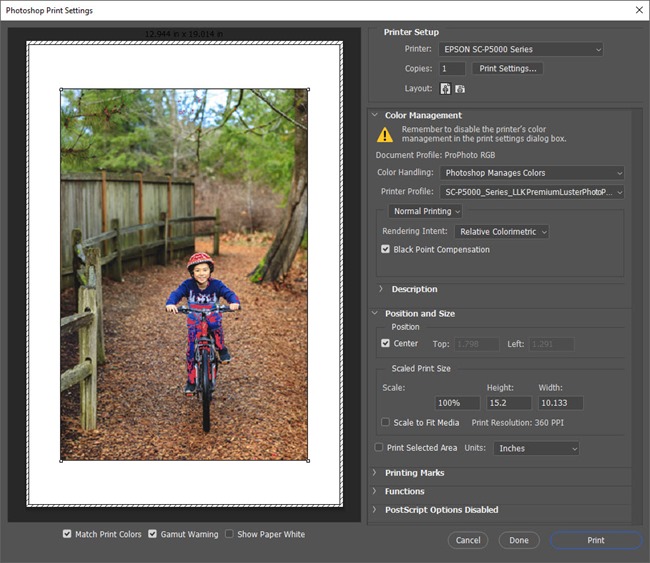Expand the Description section
The width and height of the screenshot is (650, 563).
pos(381,289)
